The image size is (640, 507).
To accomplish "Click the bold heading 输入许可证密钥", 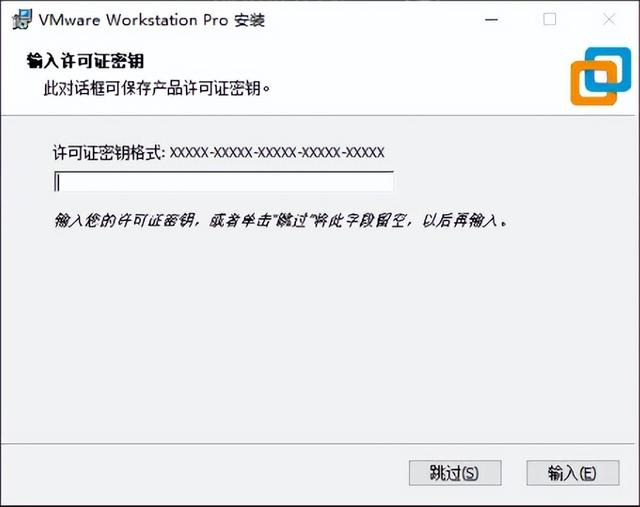I will (85, 61).
